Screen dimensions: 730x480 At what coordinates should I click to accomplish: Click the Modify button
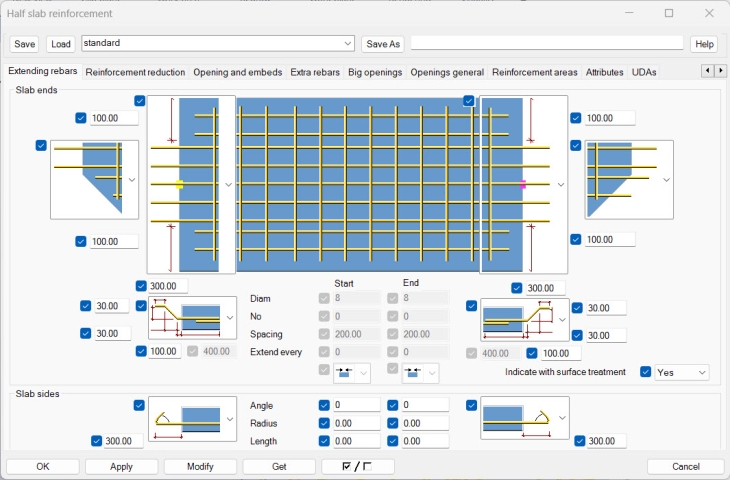click(x=200, y=467)
